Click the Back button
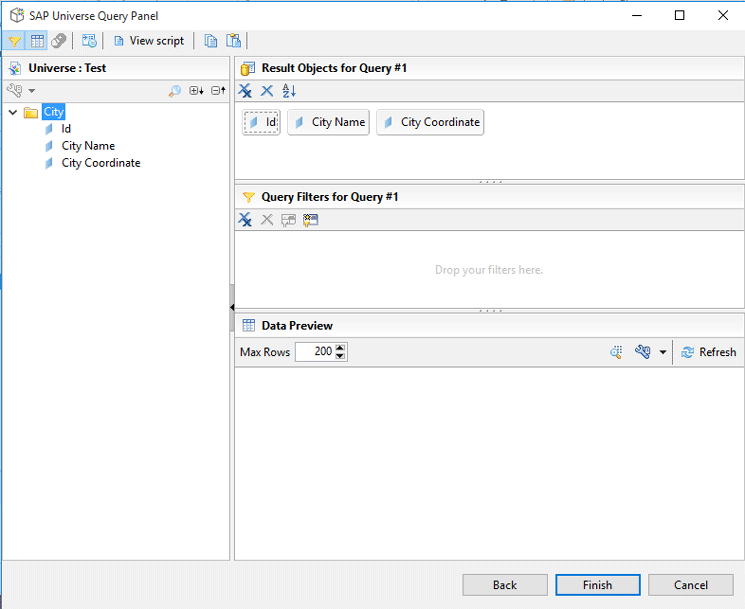Image resolution: width=745 pixels, height=609 pixels. tap(505, 585)
